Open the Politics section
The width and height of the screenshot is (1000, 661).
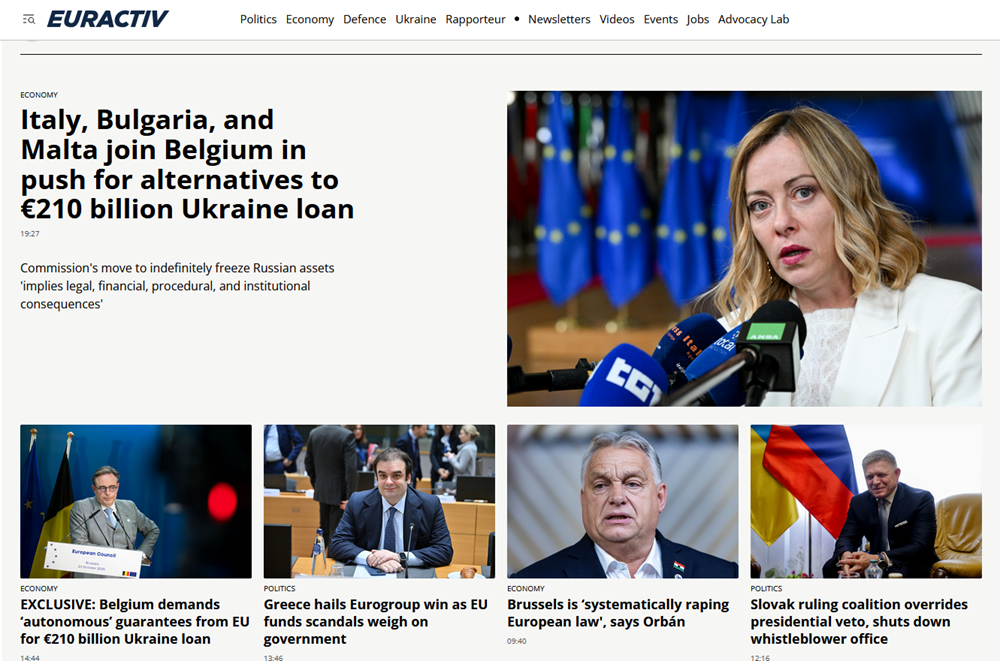[x=258, y=19]
